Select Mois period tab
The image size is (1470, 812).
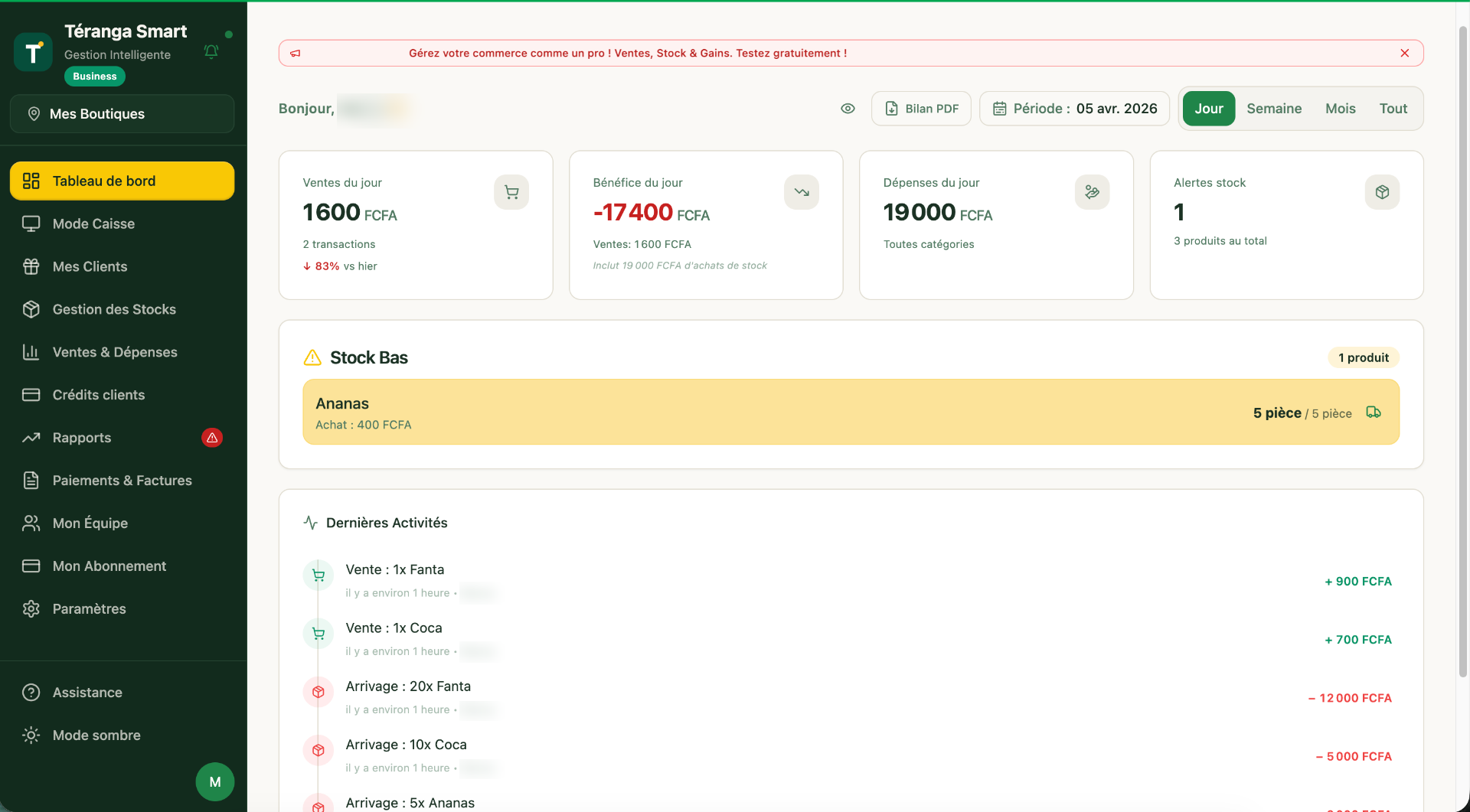pyautogui.click(x=1341, y=109)
